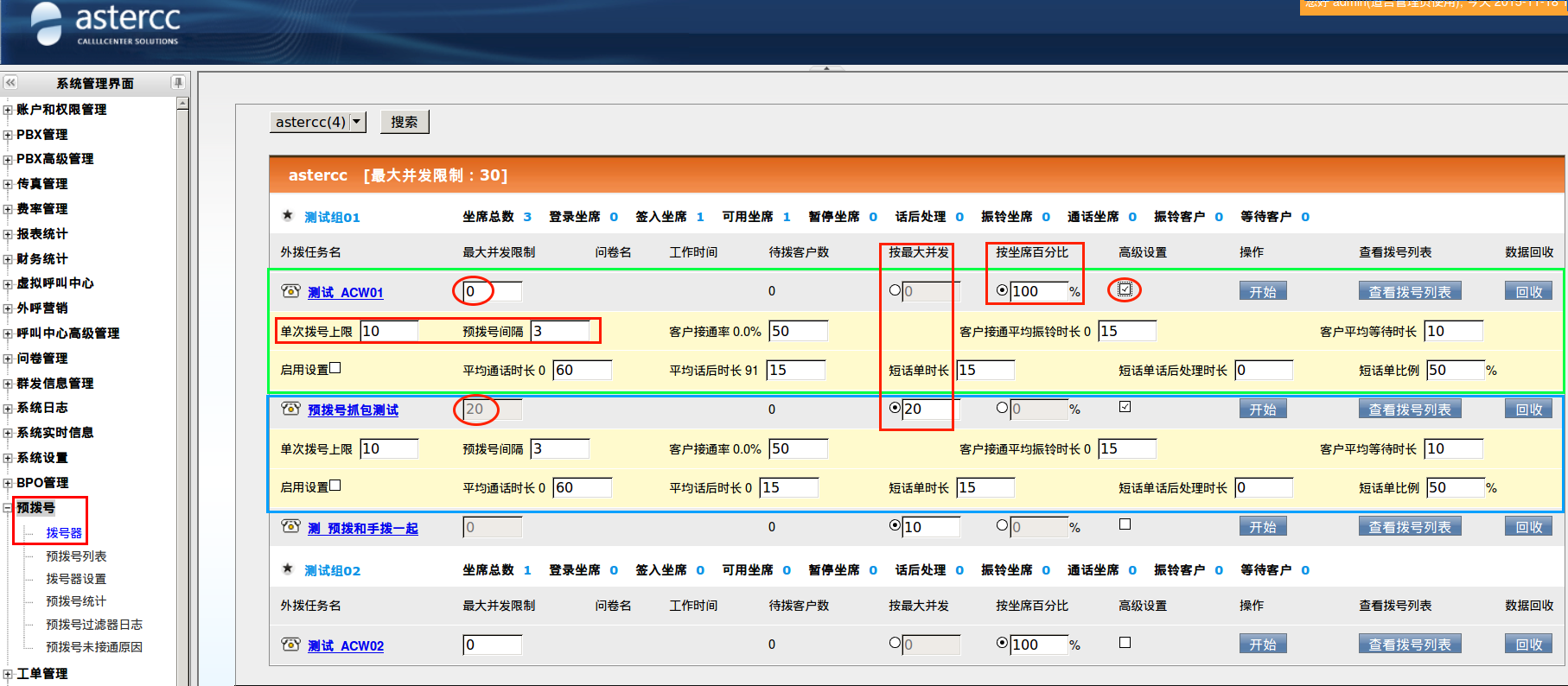Click the star icon next to 测试组01
This screenshot has height=686, width=1568.
click(288, 216)
